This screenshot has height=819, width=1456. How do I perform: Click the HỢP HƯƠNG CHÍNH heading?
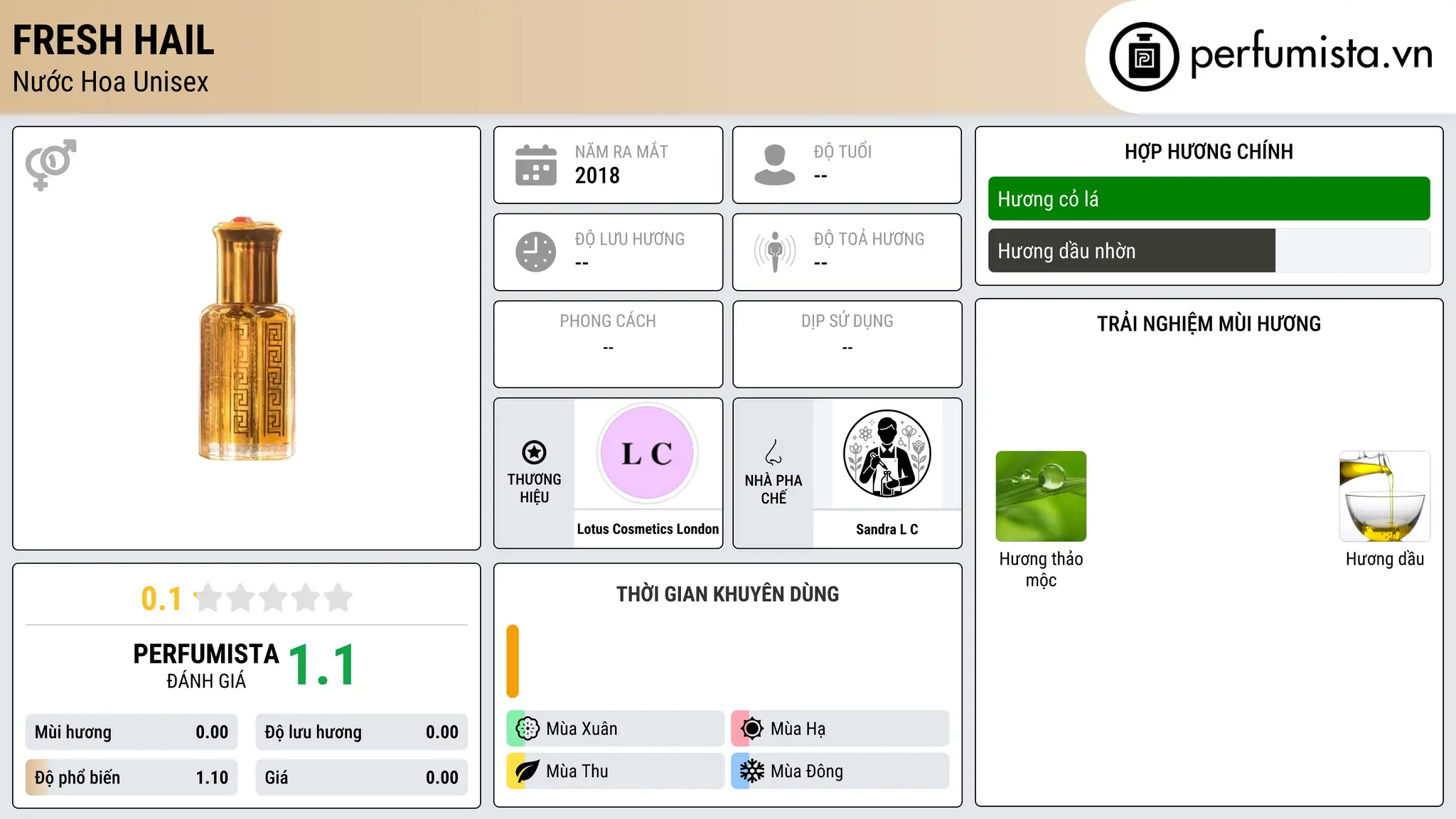tap(1209, 152)
